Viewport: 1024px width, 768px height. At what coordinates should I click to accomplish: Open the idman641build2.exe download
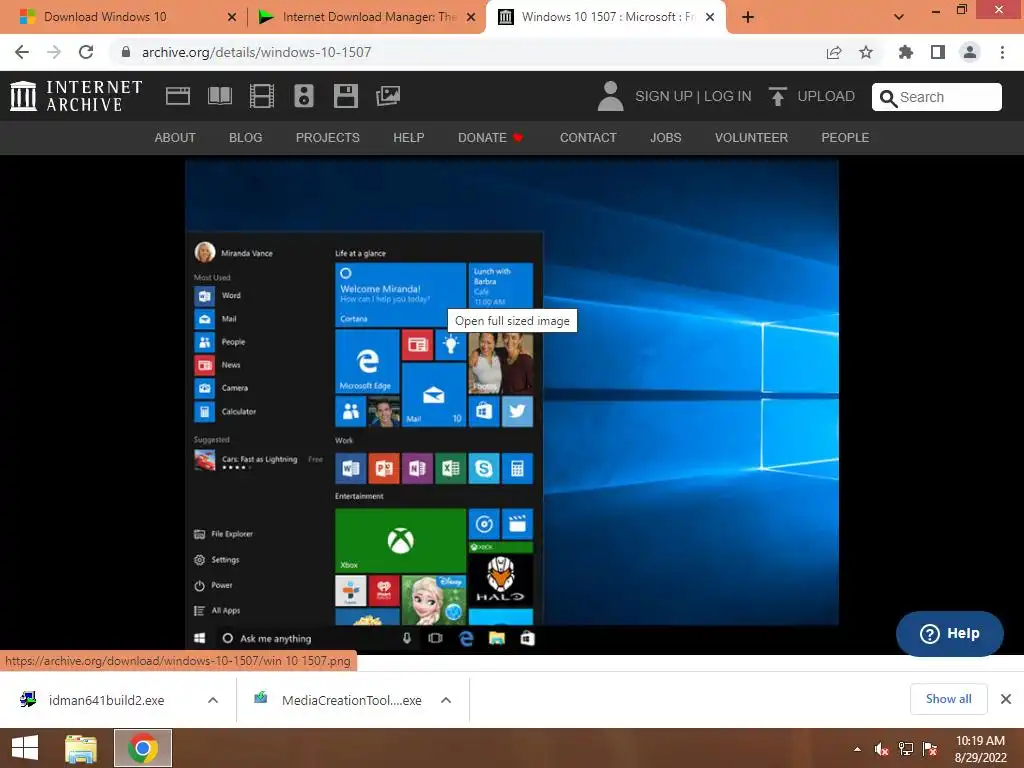pyautogui.click(x=104, y=700)
